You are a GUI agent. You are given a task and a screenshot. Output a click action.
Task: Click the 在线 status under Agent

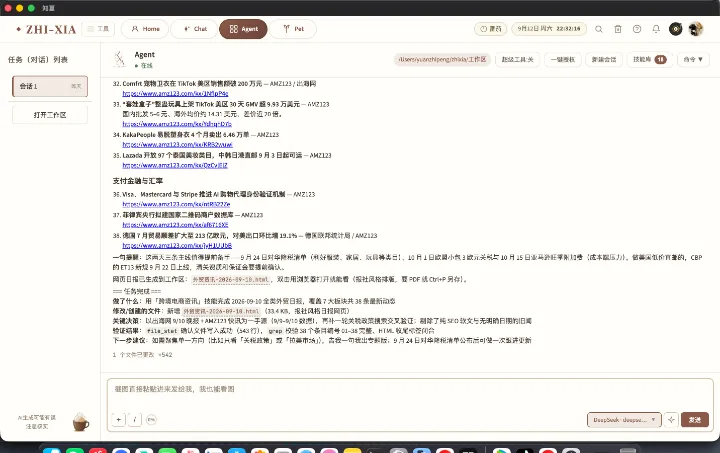pyautogui.click(x=144, y=66)
